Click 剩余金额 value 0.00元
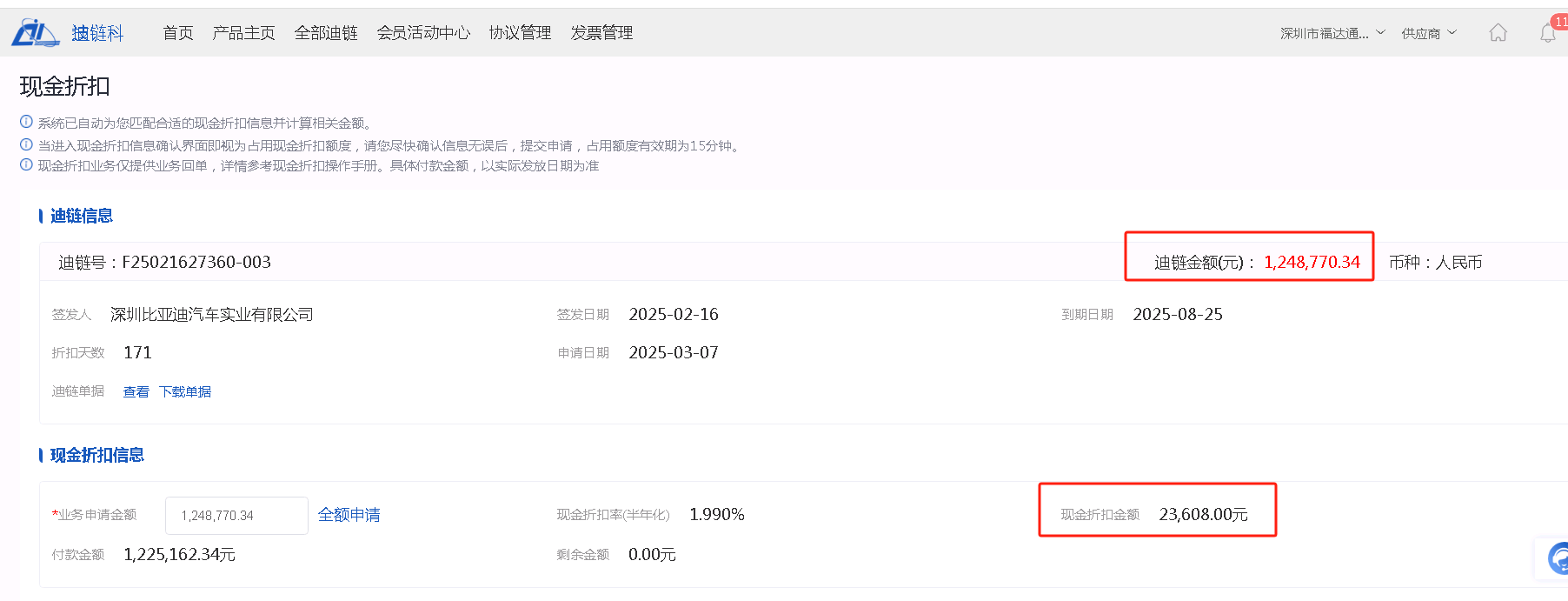Image resolution: width=1568 pixels, height=601 pixels. (x=652, y=554)
